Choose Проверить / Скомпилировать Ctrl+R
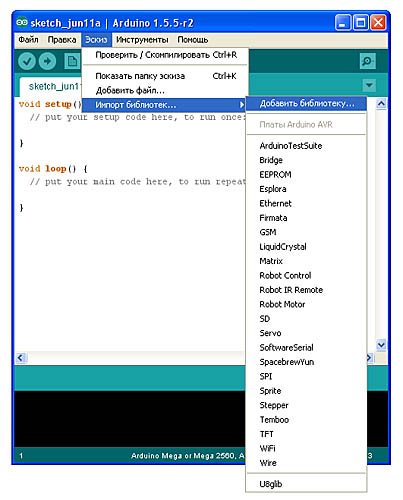 pyautogui.click(x=165, y=55)
